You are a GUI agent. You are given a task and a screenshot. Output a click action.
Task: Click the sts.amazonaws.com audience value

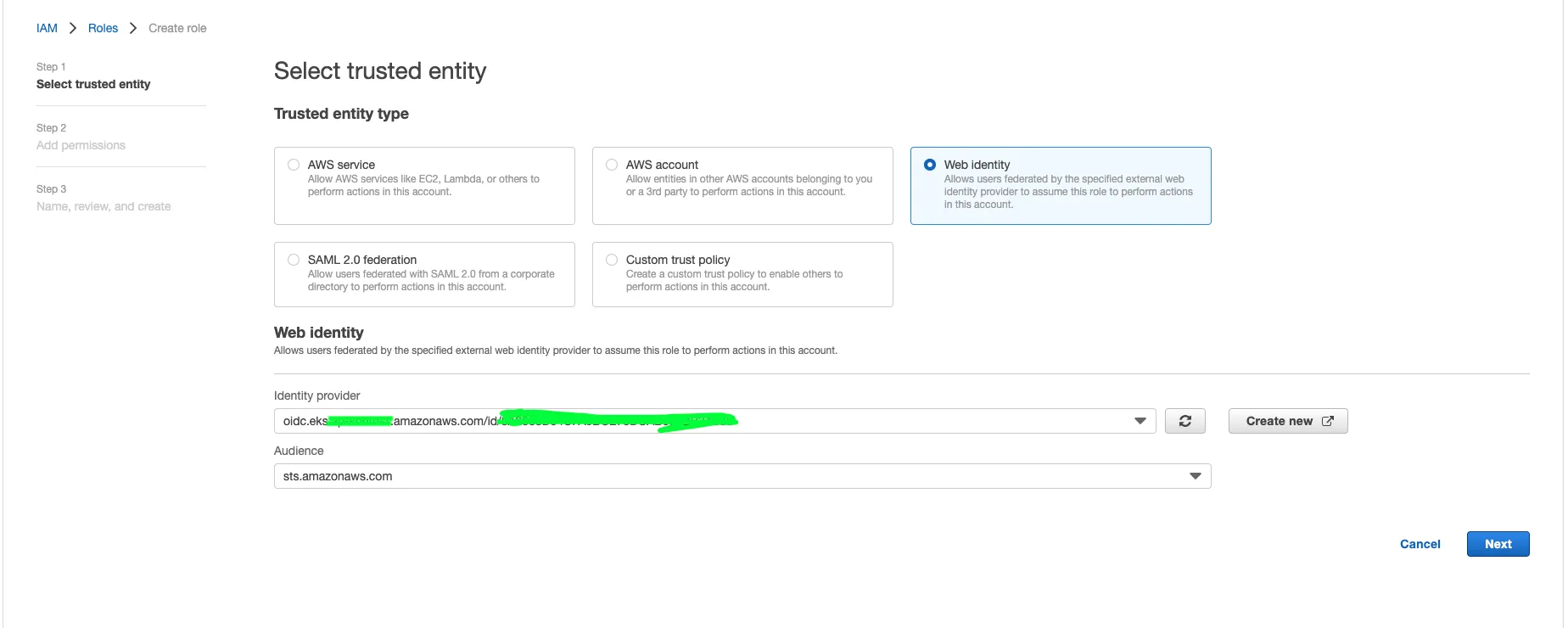(338, 476)
